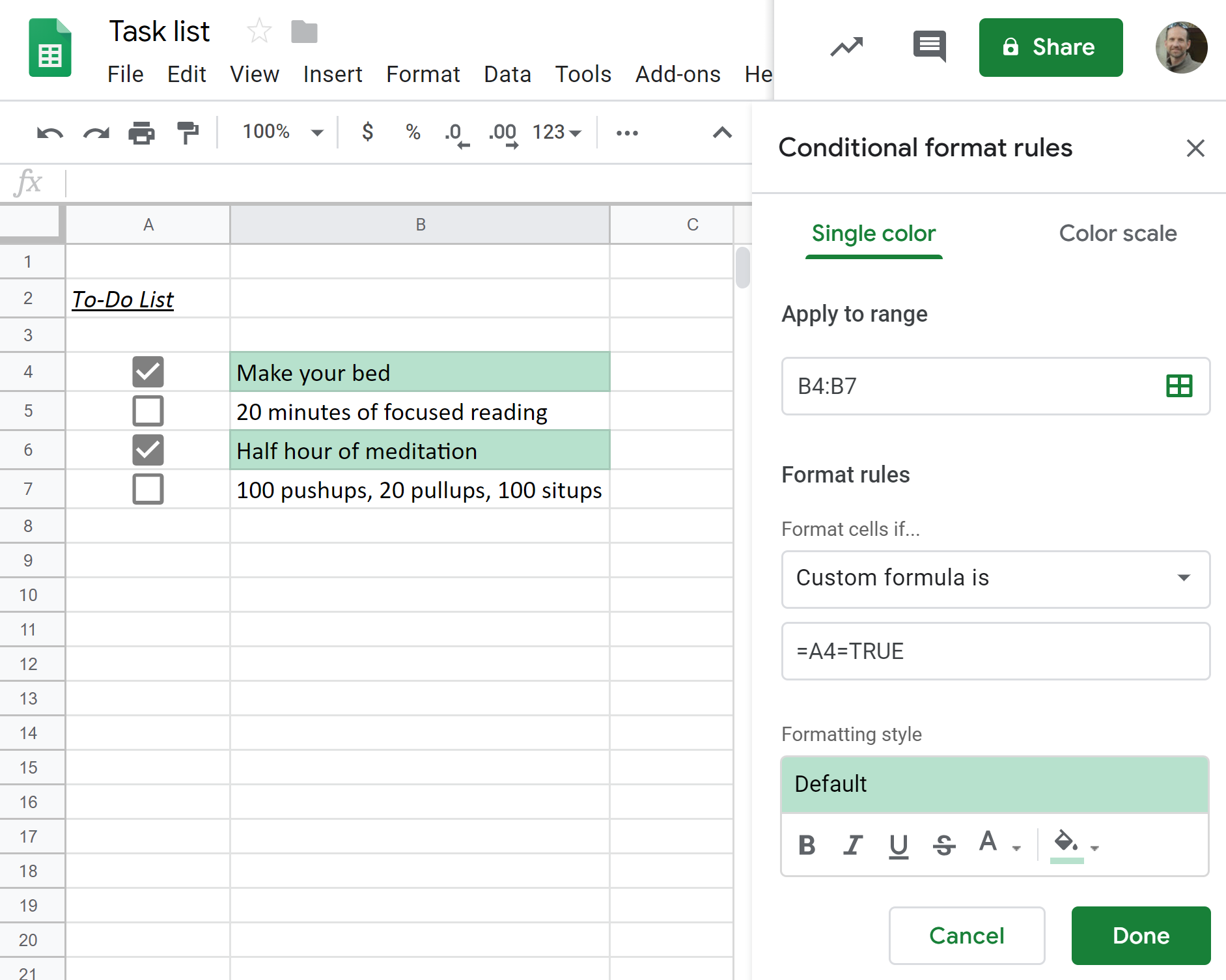Open the Google Sheets home icon
The width and height of the screenshot is (1226, 980).
pyautogui.click(x=50, y=48)
